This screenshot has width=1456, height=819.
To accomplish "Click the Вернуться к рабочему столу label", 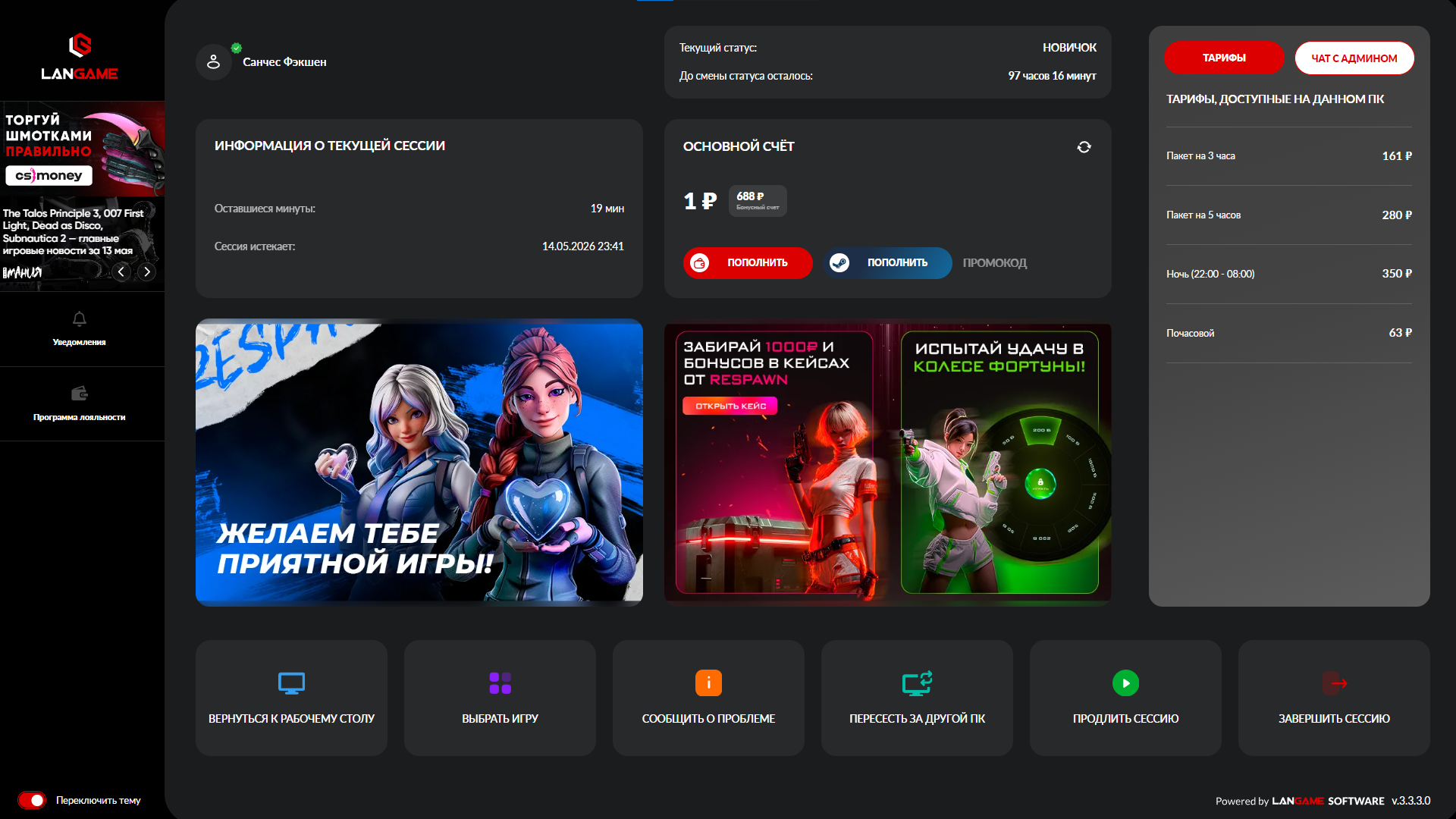I will pyautogui.click(x=291, y=719).
